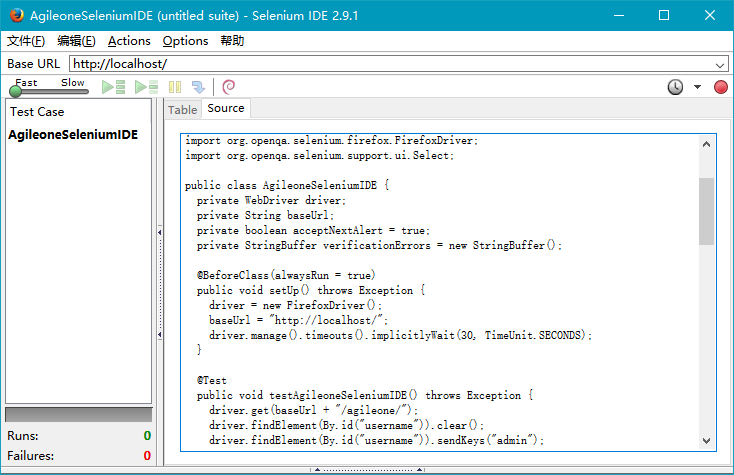Click the sendKeys("admin") line
This screenshot has width=734, height=475.
(376, 440)
